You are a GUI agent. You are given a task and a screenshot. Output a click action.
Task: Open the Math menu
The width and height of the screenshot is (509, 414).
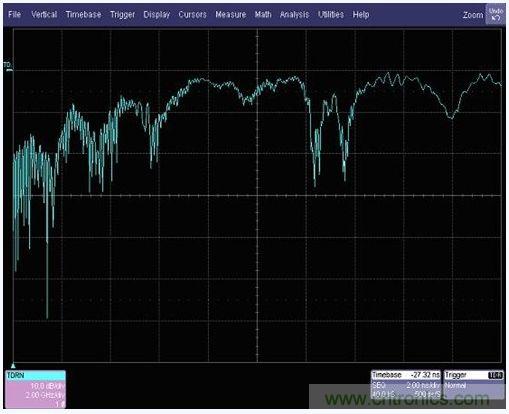263,14
